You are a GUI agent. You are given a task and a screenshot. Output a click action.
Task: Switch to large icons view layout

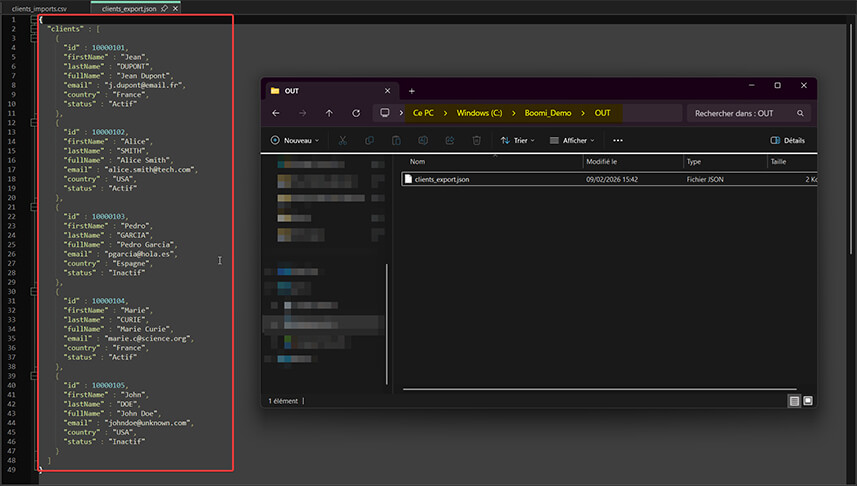808,400
